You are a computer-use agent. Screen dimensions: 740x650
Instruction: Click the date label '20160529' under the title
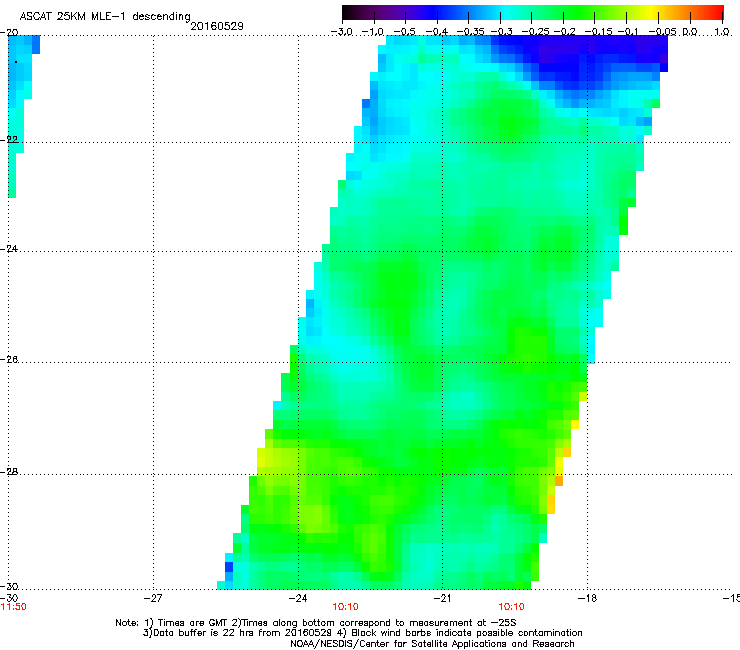point(217,26)
